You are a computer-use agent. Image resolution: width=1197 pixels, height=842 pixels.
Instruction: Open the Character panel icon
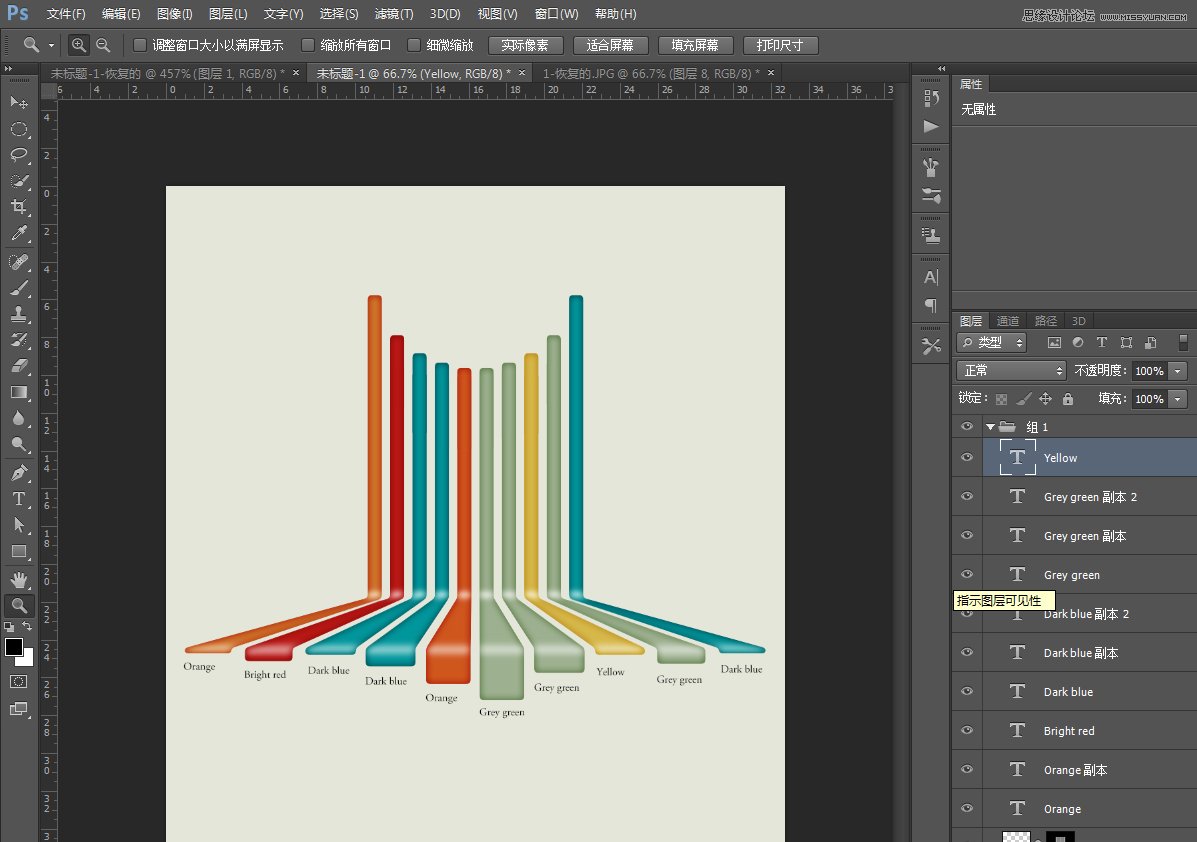pos(931,277)
